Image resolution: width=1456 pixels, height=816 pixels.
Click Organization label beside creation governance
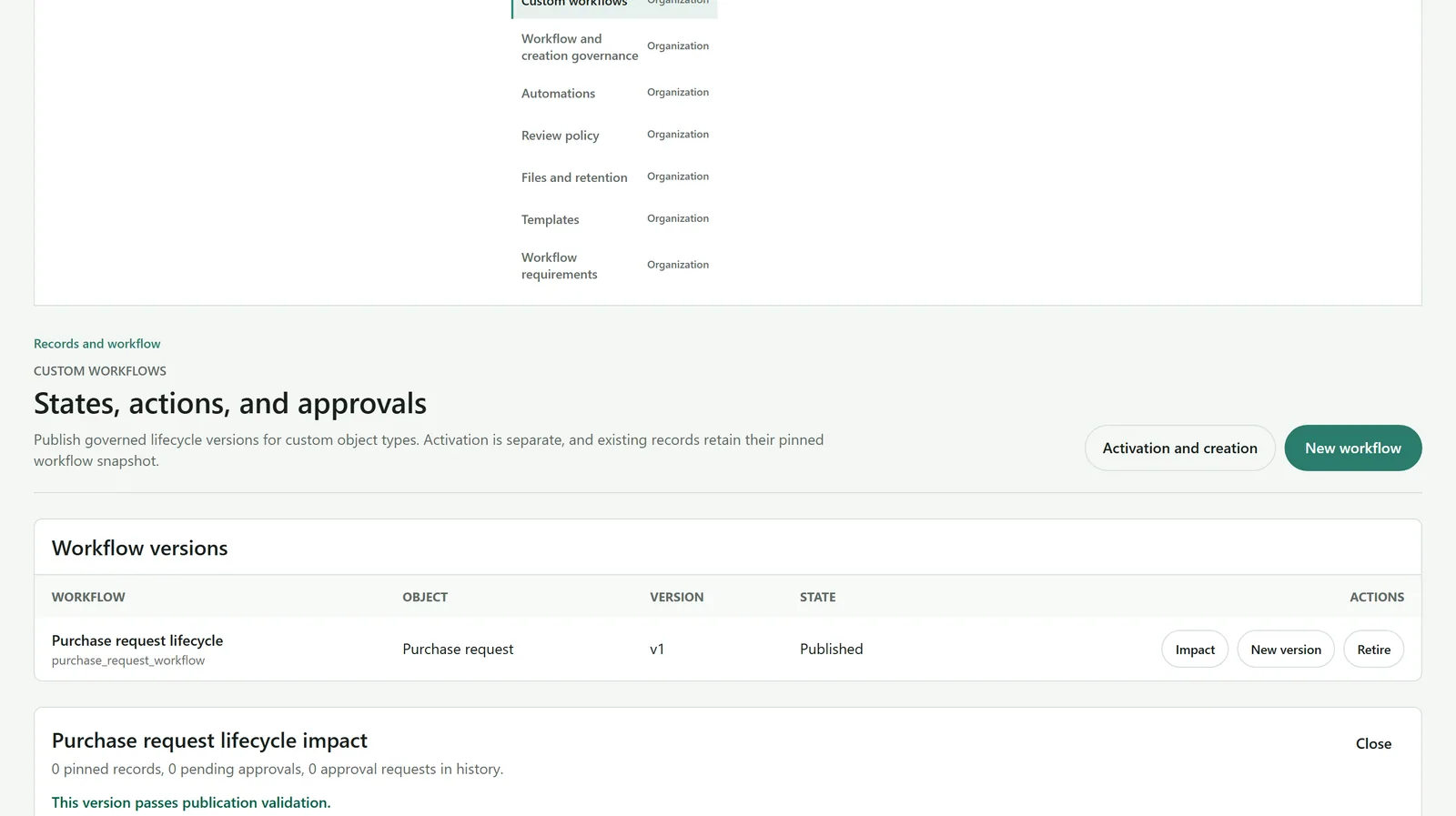point(678,45)
